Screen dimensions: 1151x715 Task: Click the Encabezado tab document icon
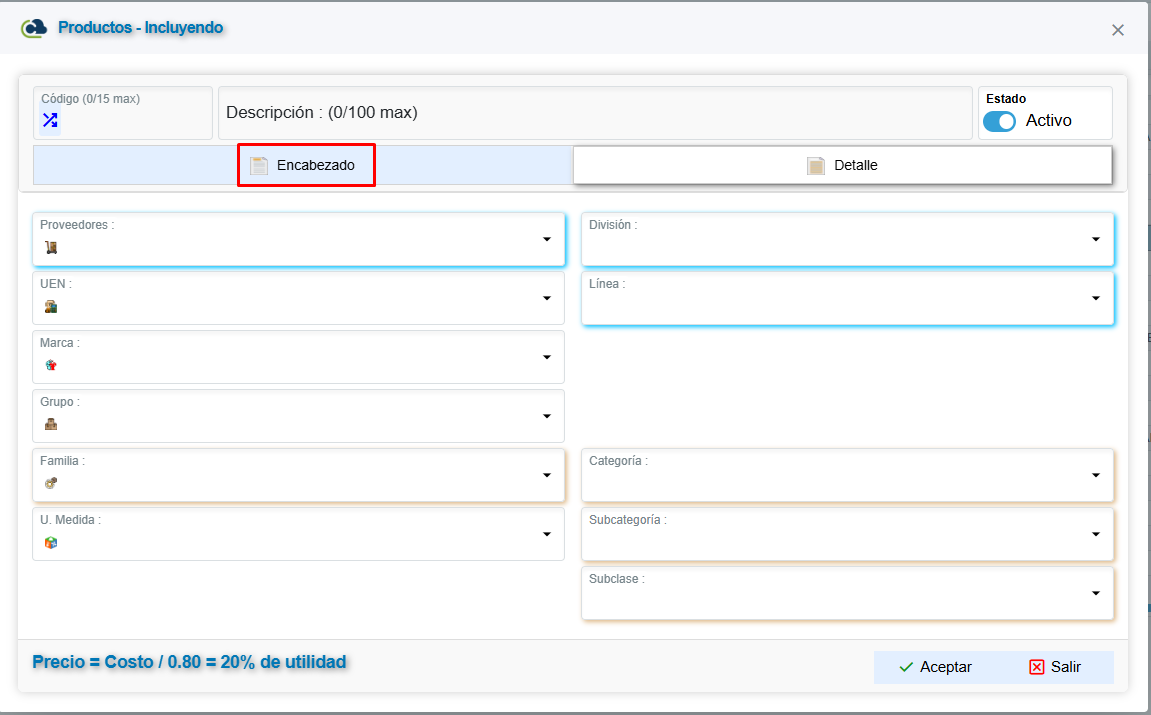[x=259, y=166]
